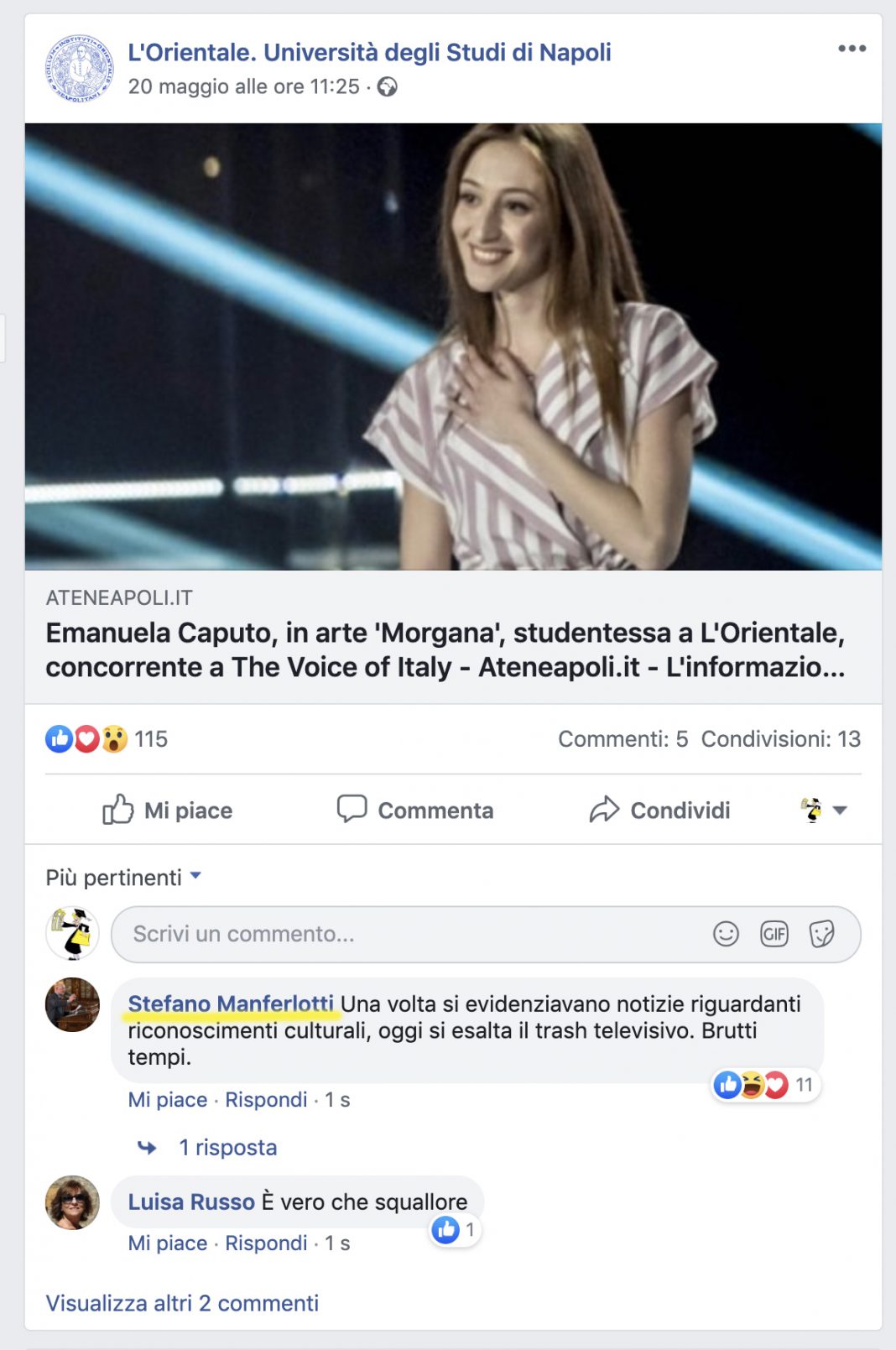896x1350 pixels.
Task: Open the Più pertinenti sort dropdown
Action: (124, 878)
